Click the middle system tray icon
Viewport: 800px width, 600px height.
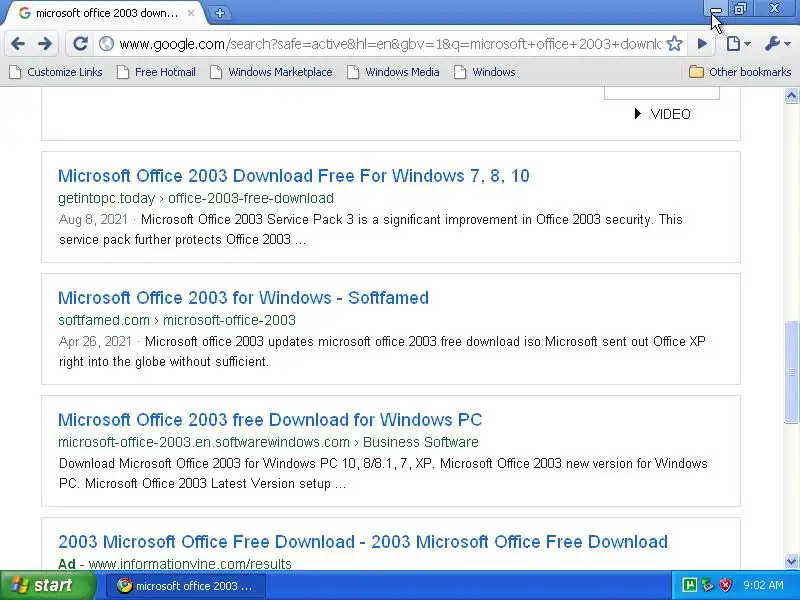coord(707,585)
